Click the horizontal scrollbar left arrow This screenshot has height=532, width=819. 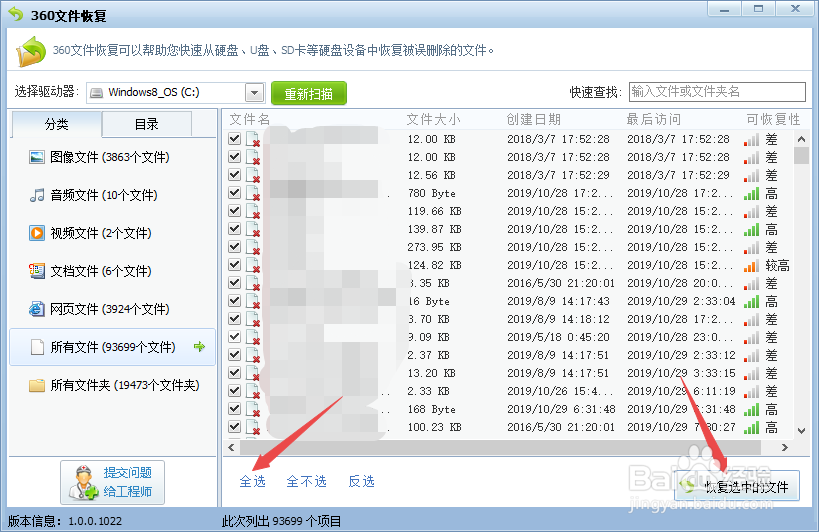click(x=231, y=447)
